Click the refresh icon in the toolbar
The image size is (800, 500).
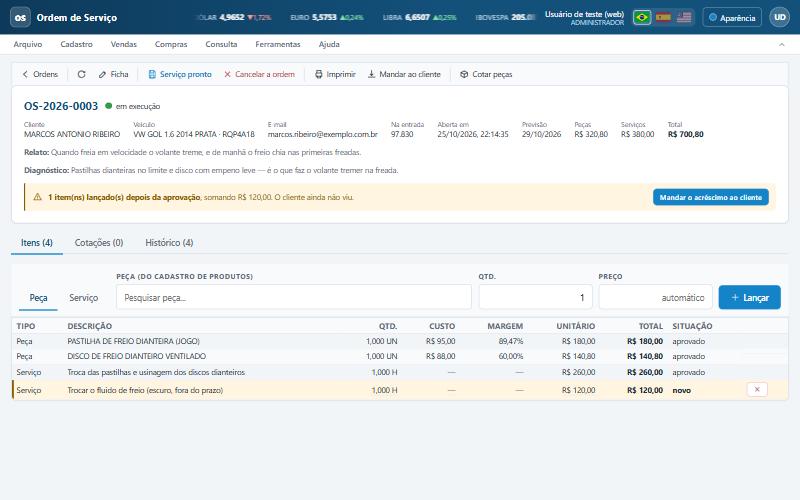81,74
